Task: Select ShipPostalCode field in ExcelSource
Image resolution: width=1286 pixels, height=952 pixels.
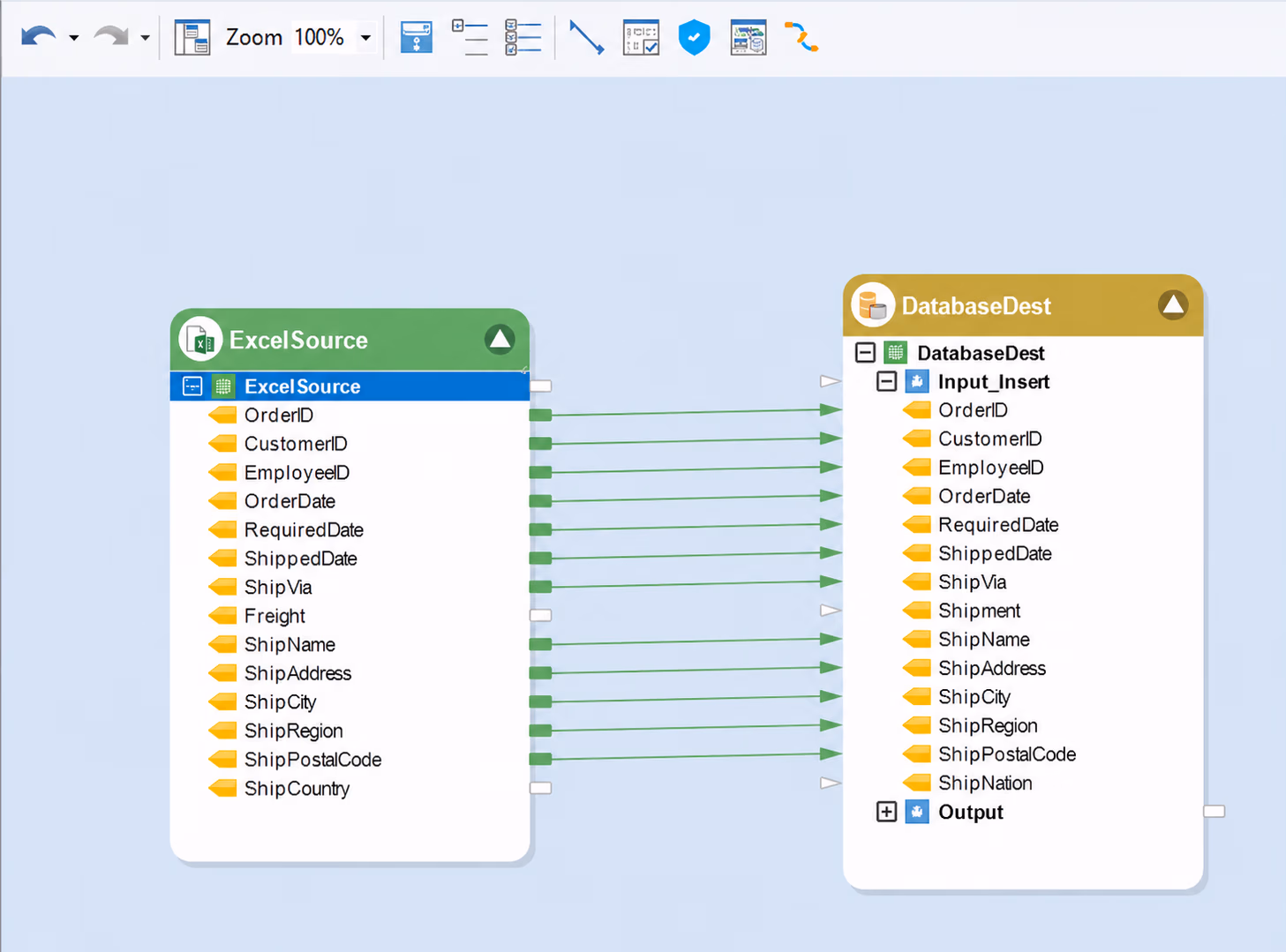Action: tap(312, 759)
